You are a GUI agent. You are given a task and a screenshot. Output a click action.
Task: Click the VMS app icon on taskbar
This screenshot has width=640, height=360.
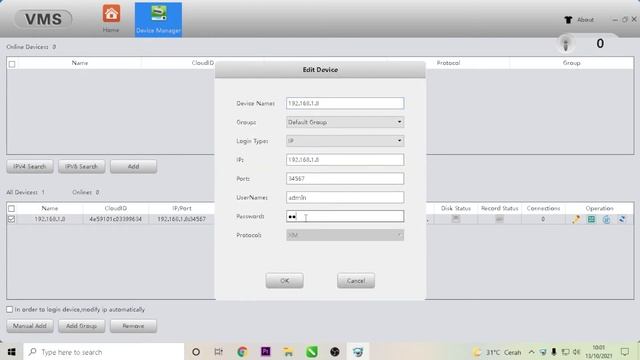pyautogui.click(x=358, y=352)
